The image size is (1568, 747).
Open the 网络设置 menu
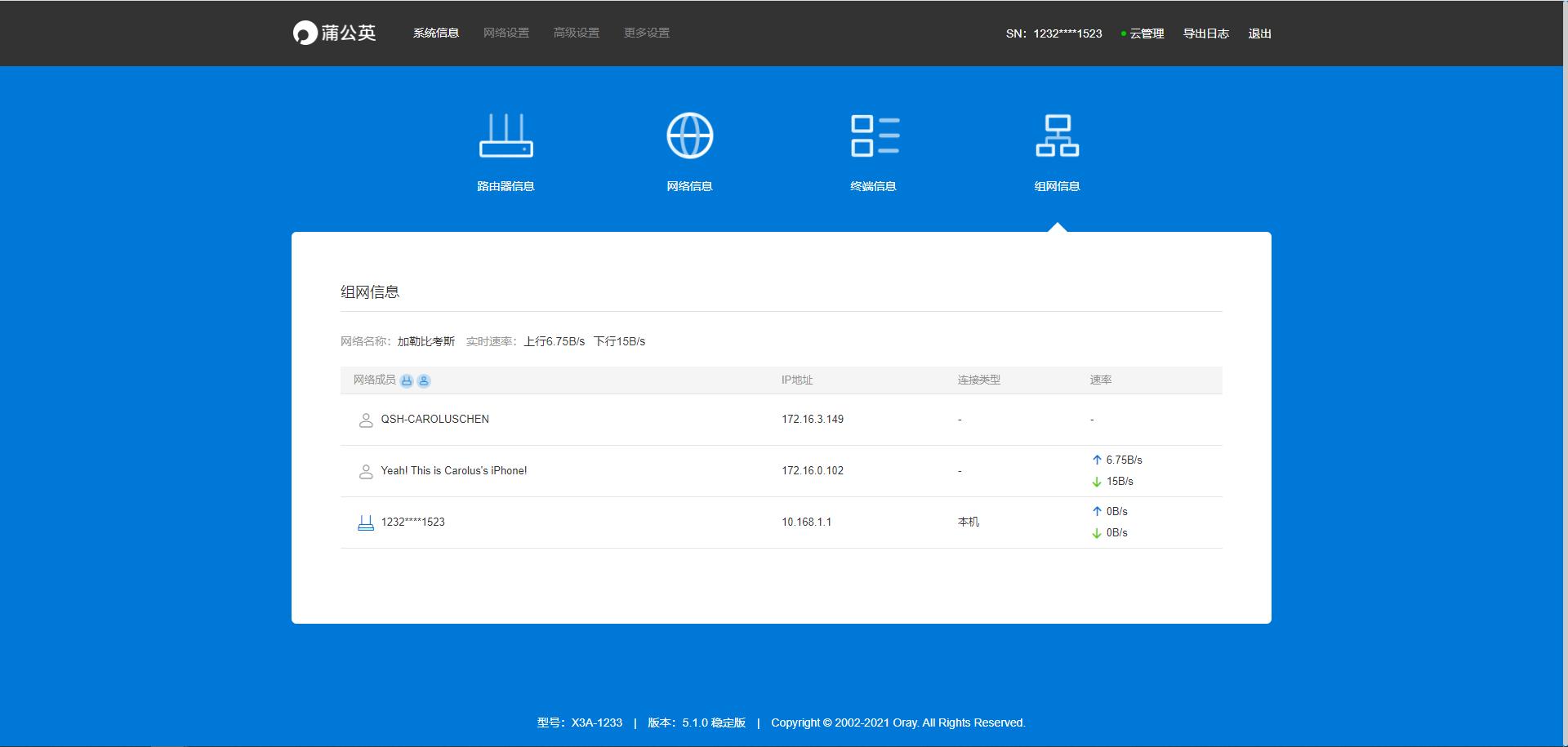(x=506, y=33)
